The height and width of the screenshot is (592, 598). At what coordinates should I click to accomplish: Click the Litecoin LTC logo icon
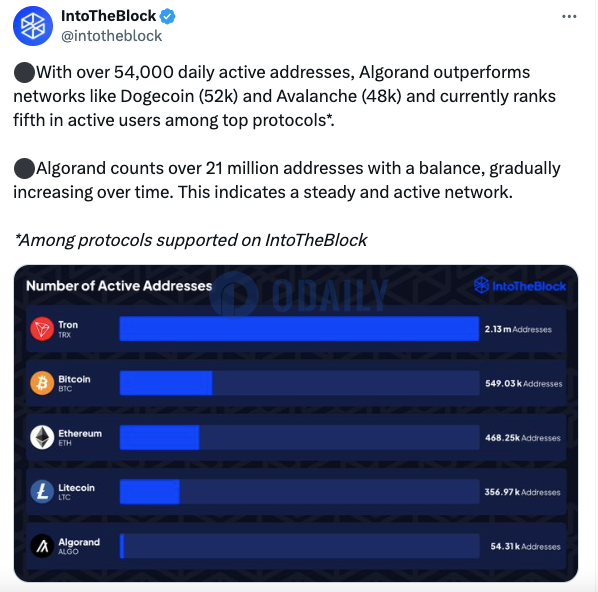(42, 492)
